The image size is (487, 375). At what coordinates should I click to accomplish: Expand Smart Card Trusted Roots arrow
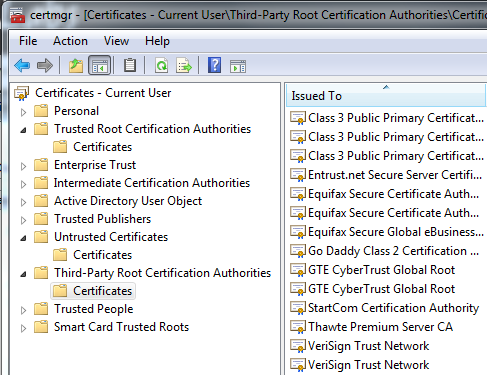click(x=23, y=328)
